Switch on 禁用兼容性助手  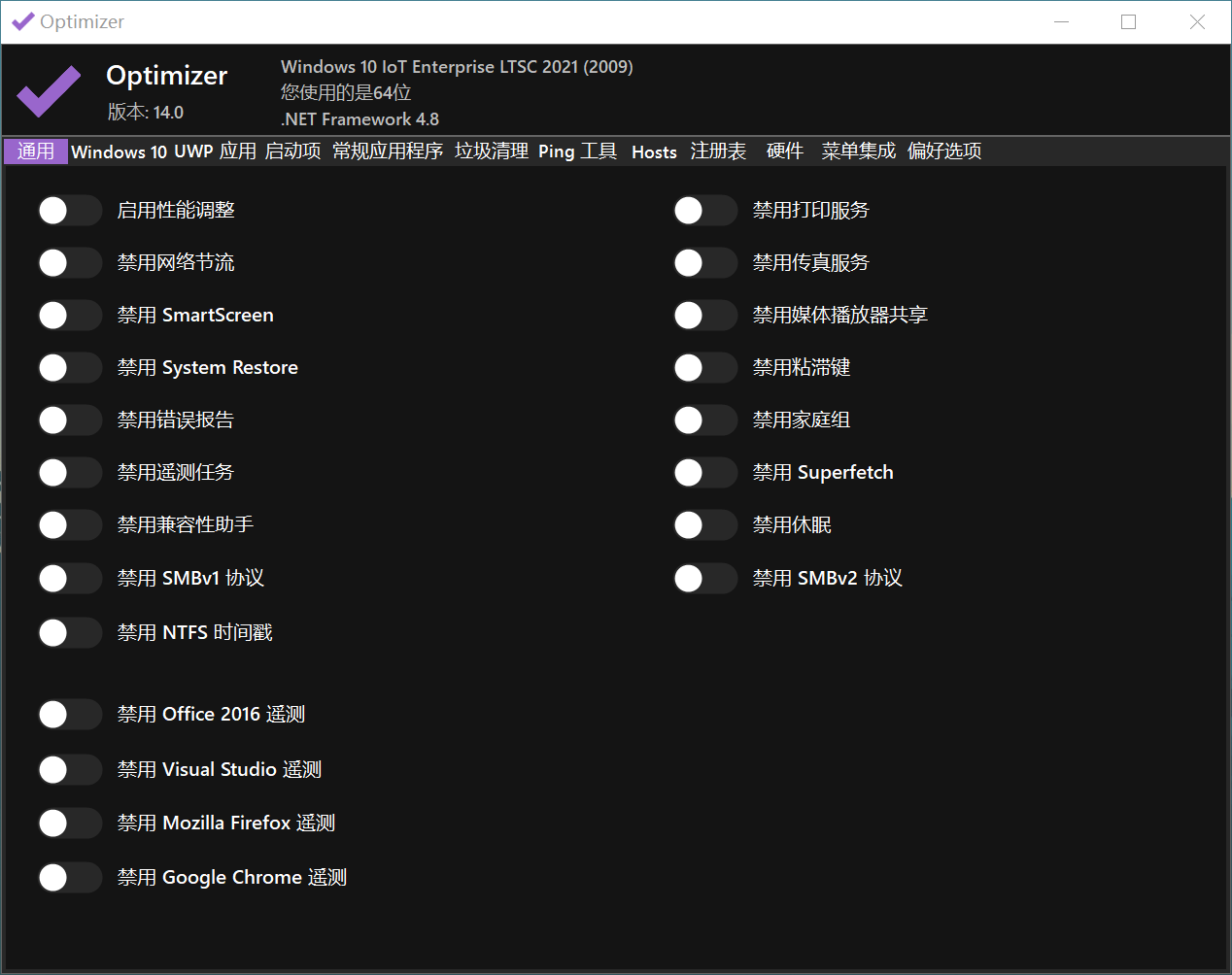tap(70, 525)
